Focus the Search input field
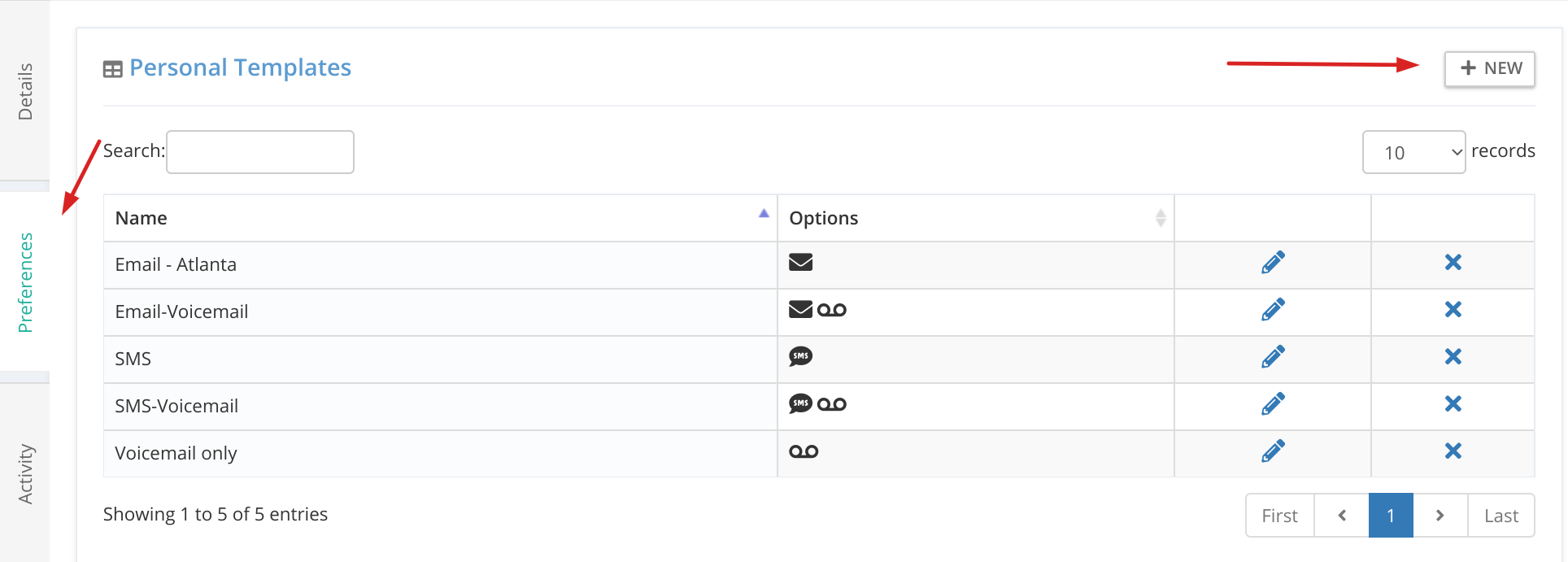 tap(260, 152)
